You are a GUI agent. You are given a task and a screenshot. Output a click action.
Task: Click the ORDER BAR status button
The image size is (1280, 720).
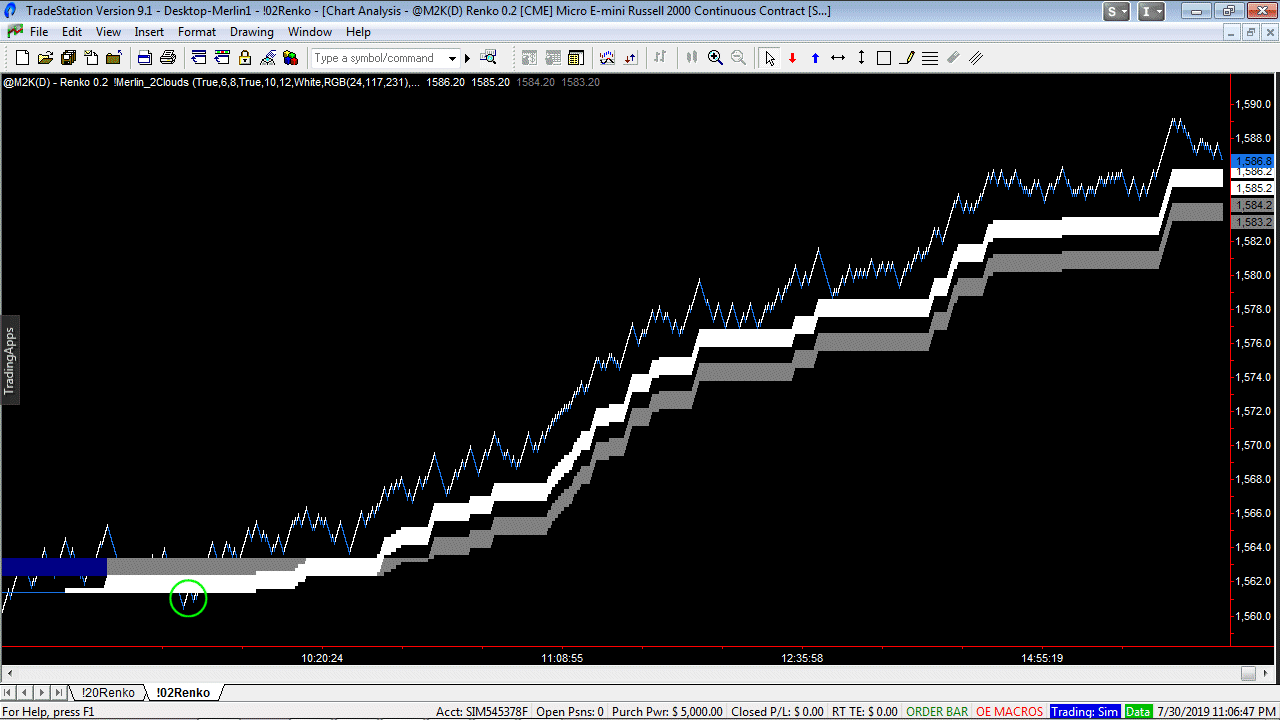click(x=937, y=712)
